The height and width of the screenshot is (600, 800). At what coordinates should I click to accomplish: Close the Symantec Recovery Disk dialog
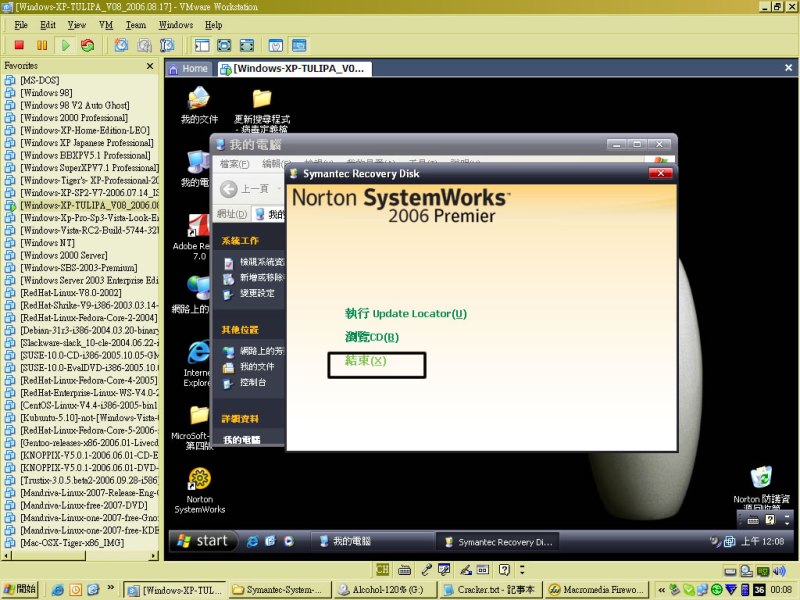coord(661,173)
